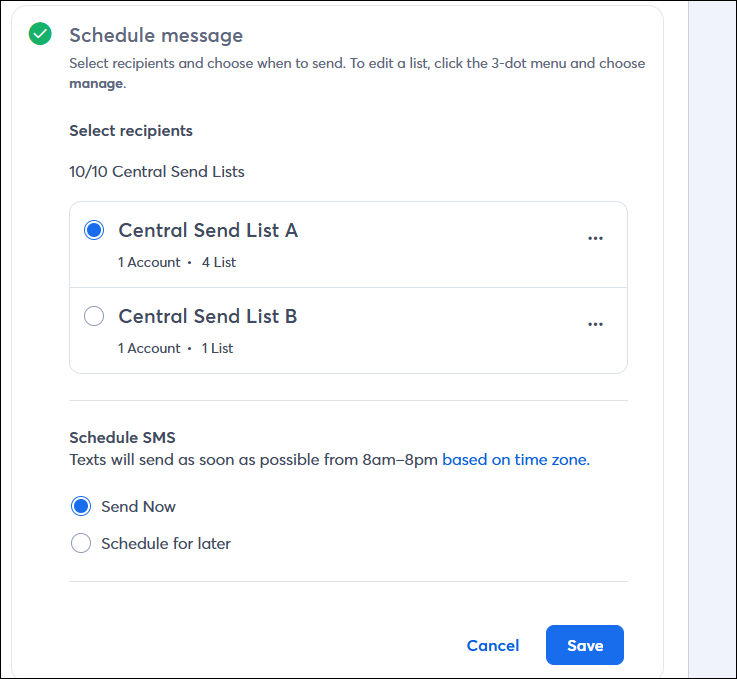Click the Schedule for later label text
Image resolution: width=737 pixels, height=679 pixels.
click(166, 544)
